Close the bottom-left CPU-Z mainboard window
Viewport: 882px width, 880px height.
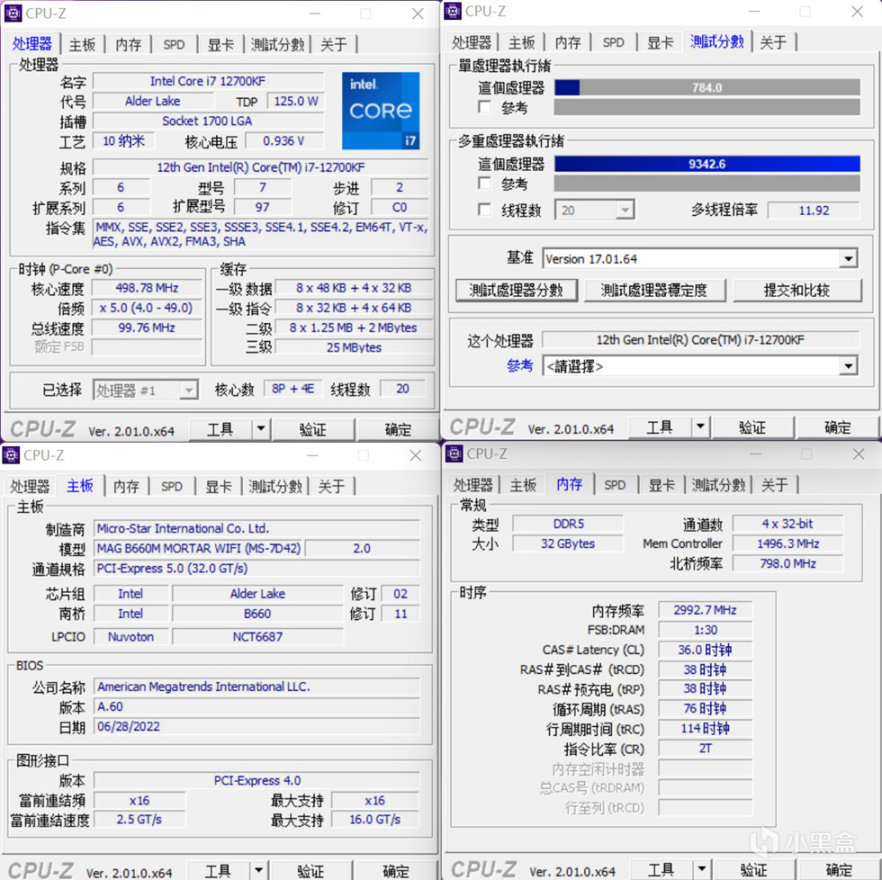415,455
